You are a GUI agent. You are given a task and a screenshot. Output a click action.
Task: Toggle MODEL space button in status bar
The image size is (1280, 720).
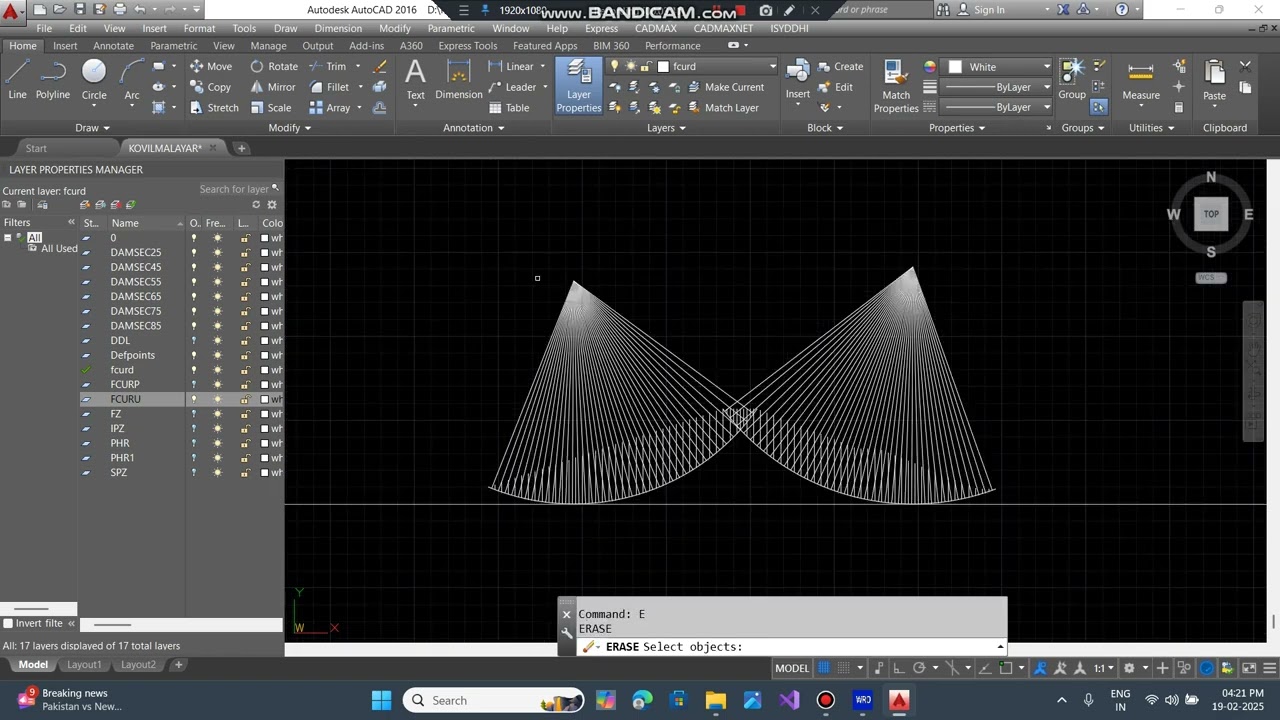tap(792, 668)
